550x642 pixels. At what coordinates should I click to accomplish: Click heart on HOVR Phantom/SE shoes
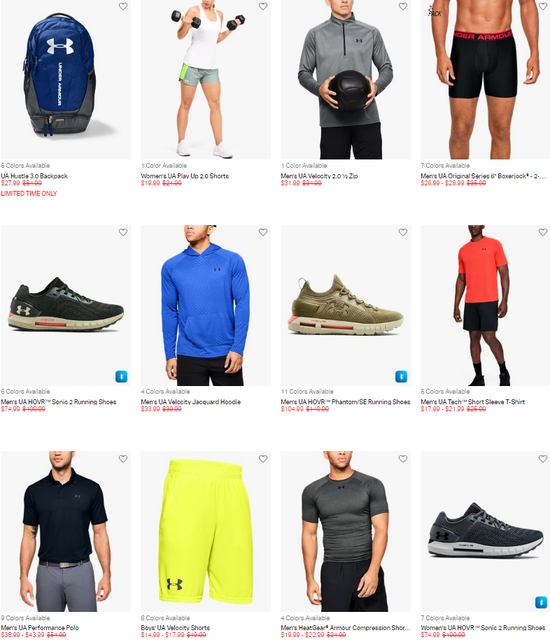pos(403,232)
